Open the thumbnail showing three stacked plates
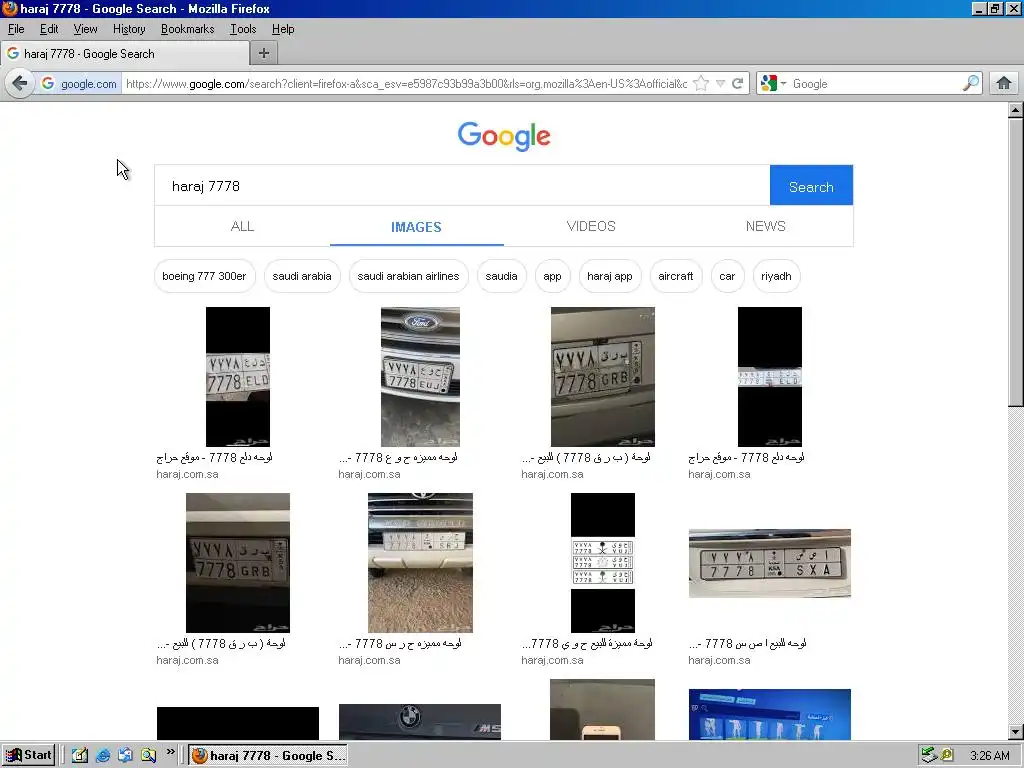 (x=603, y=563)
